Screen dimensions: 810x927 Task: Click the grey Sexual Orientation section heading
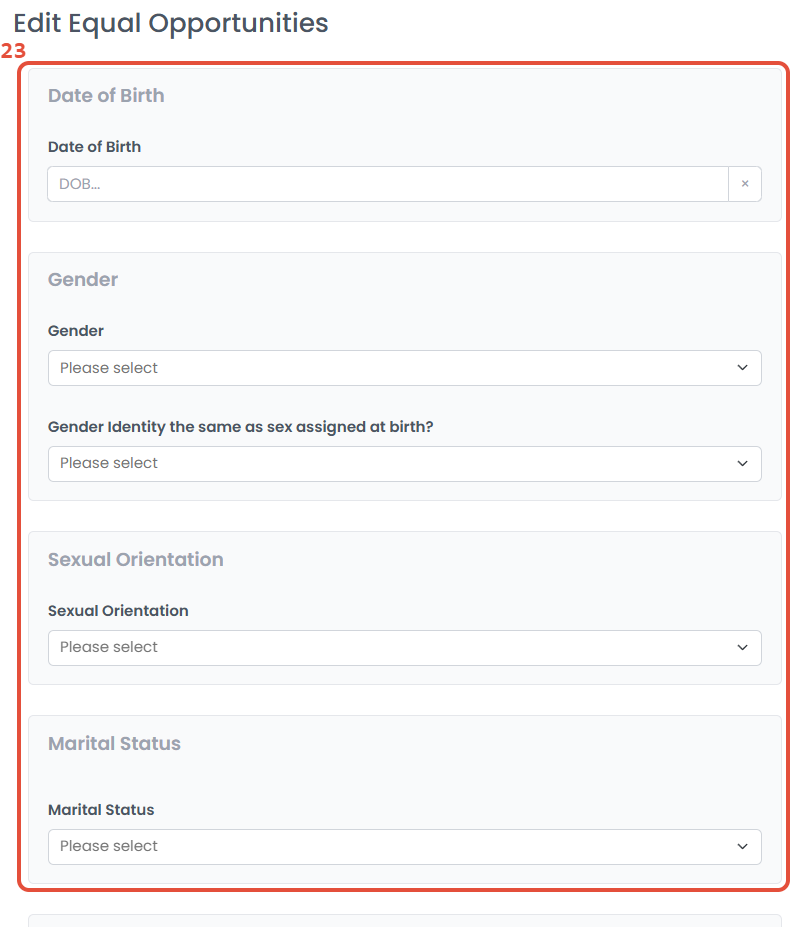[135, 560]
